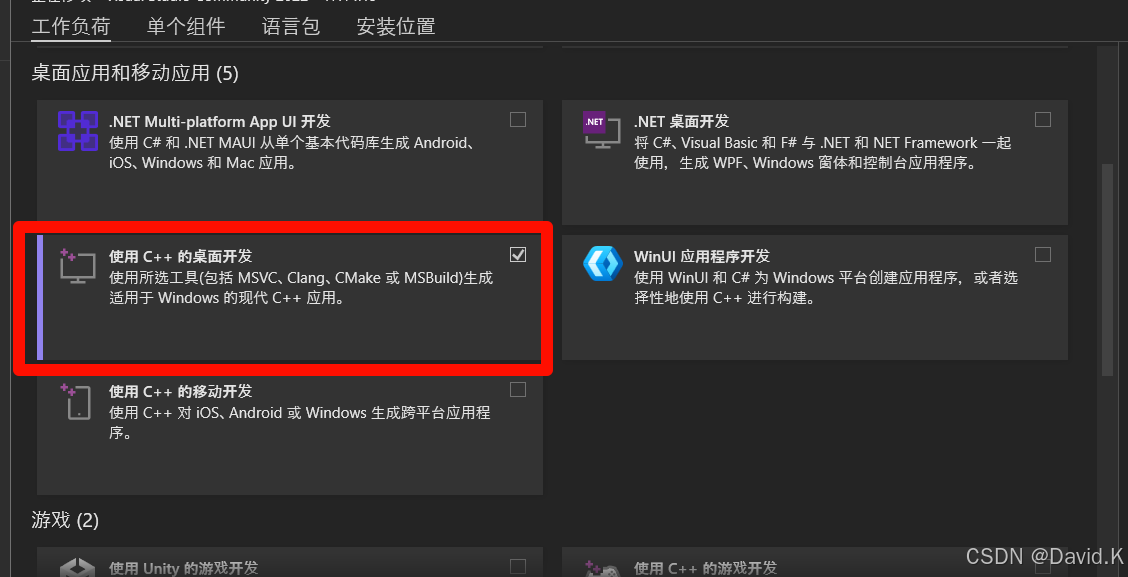Image resolution: width=1128 pixels, height=577 pixels.
Task: Uncheck the 使用 C++ 的桌面开发 checkbox
Action: (x=518, y=255)
